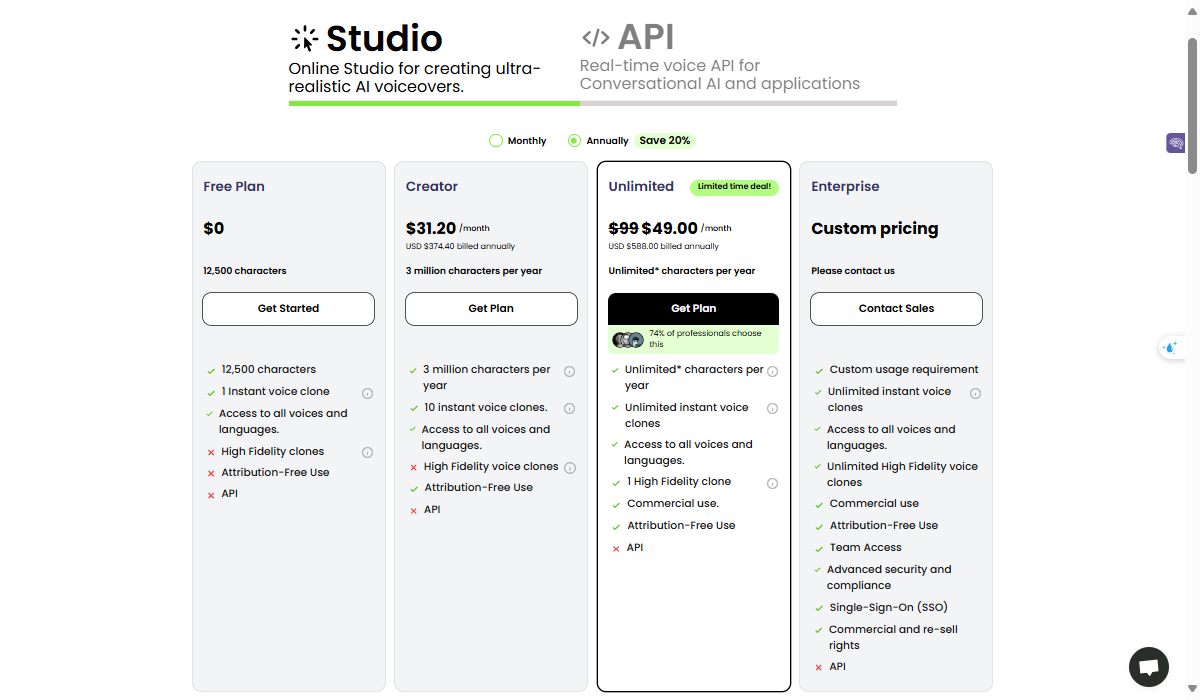Image resolution: width=1200 pixels, height=700 pixels.
Task: Click info icon for Unlimited characters per year
Action: tap(772, 371)
